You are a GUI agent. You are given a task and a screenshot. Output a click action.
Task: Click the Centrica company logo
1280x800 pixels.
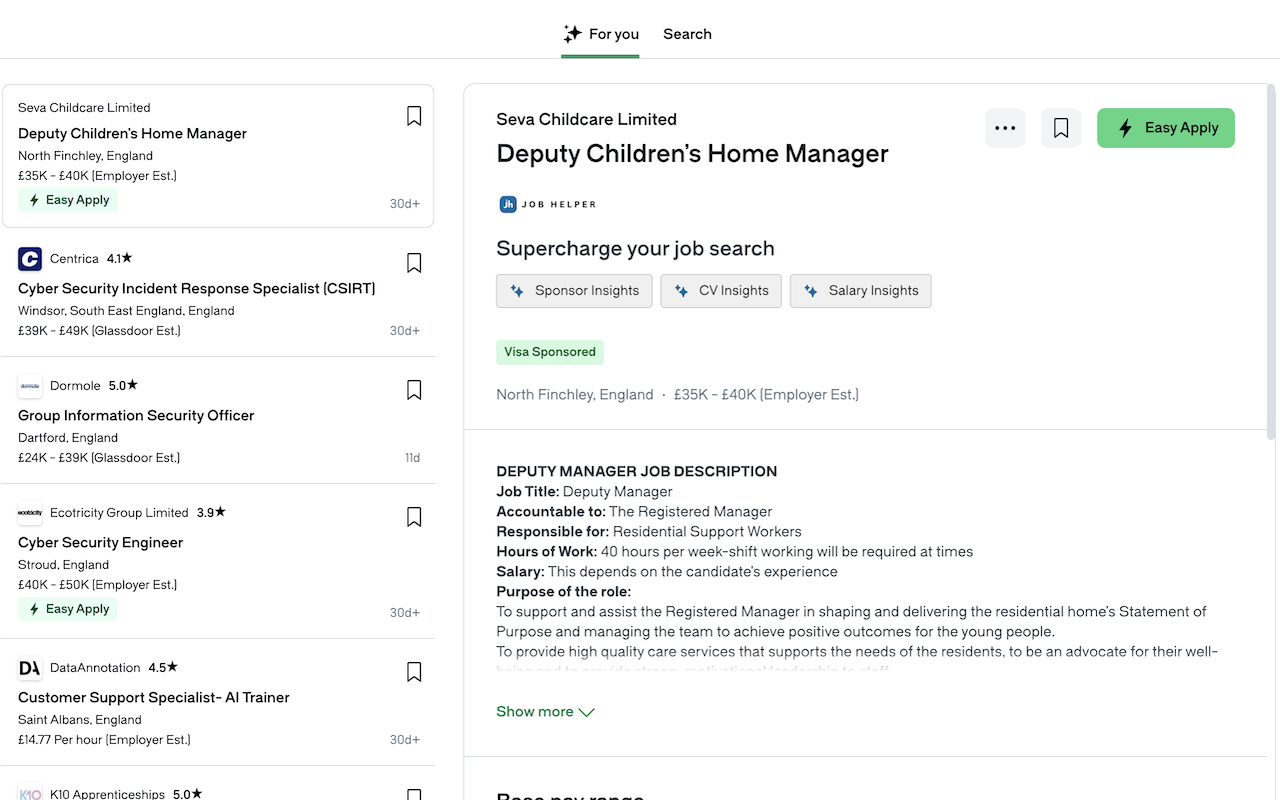pyautogui.click(x=30, y=259)
